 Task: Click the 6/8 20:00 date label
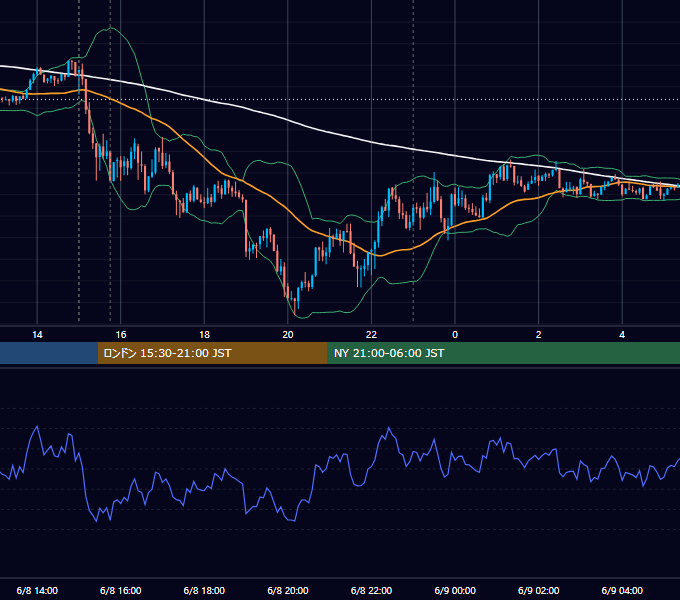pyautogui.click(x=288, y=590)
